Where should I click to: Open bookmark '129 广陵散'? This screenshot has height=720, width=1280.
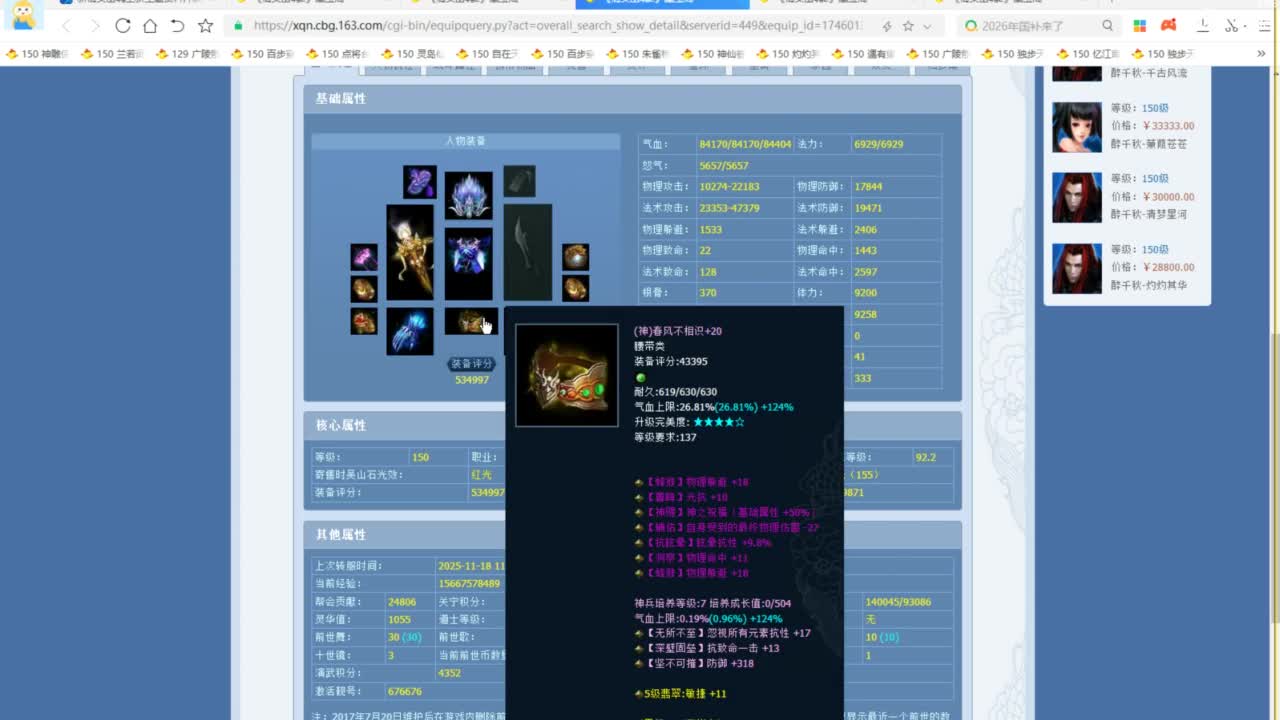(x=187, y=54)
